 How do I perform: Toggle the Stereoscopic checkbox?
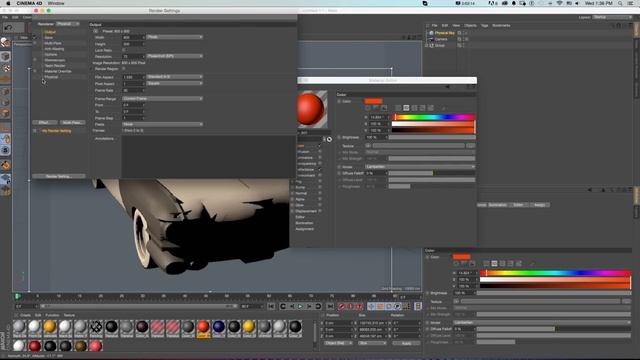click(x=35, y=60)
